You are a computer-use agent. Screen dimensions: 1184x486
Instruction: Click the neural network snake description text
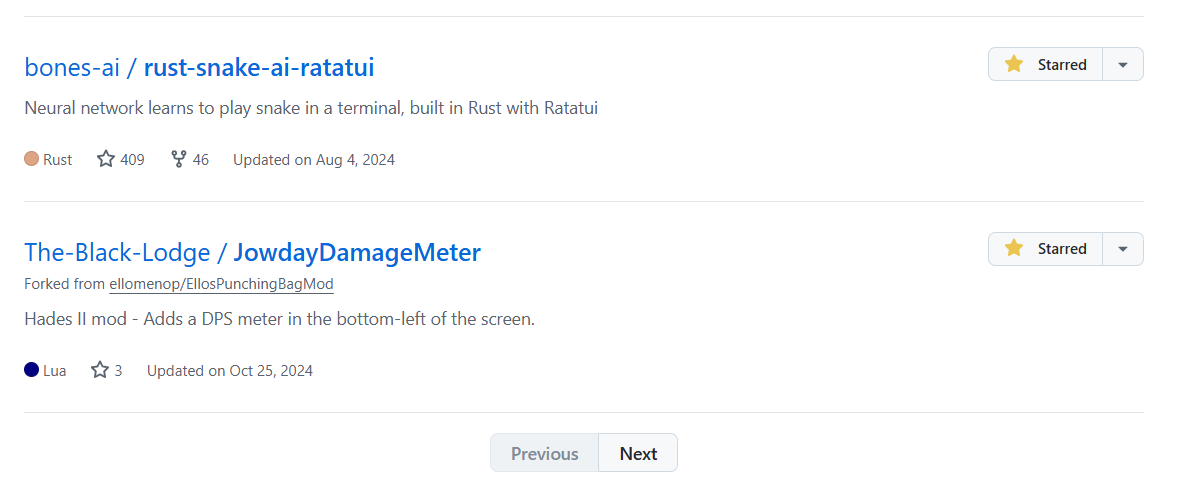pyautogui.click(x=311, y=108)
